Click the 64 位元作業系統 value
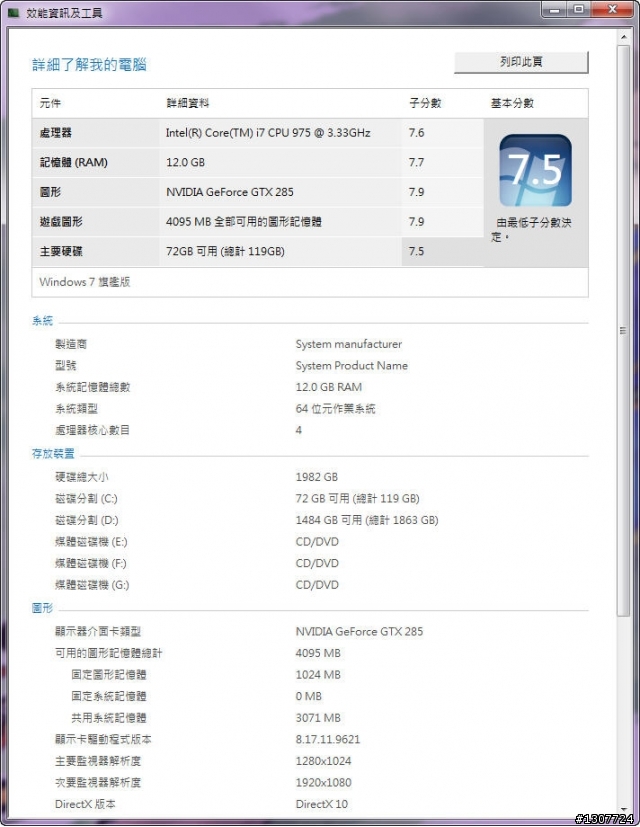 click(x=336, y=409)
